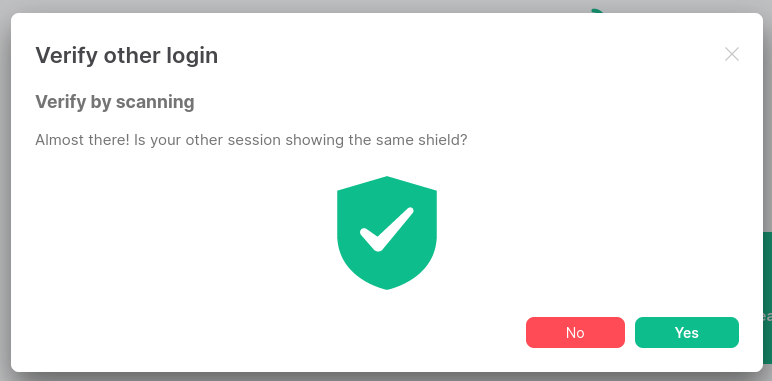Close the Verify other login dialog
Image resolution: width=772 pixels, height=381 pixels.
pos(732,54)
